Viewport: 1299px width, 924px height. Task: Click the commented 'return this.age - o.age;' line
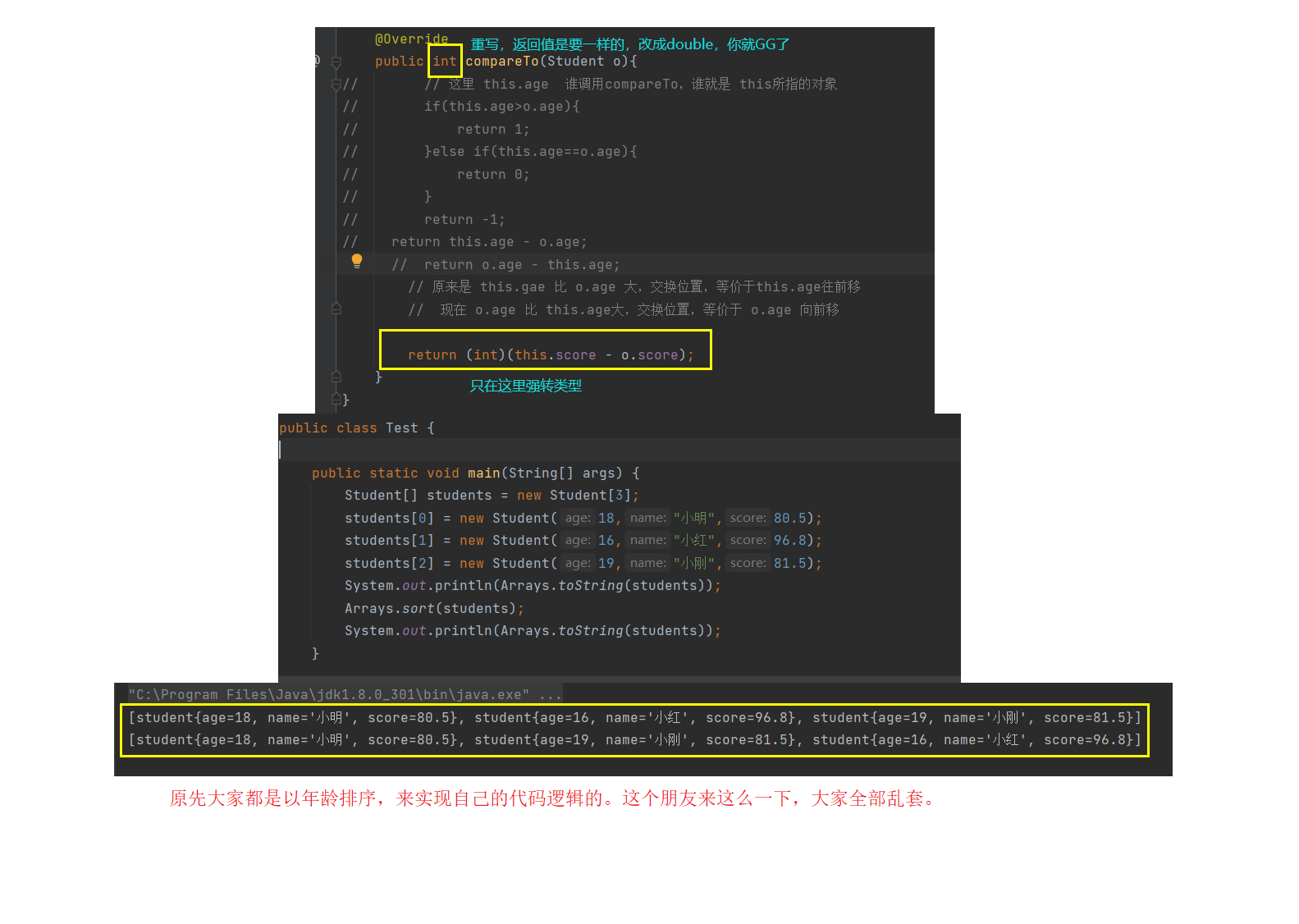(x=489, y=242)
